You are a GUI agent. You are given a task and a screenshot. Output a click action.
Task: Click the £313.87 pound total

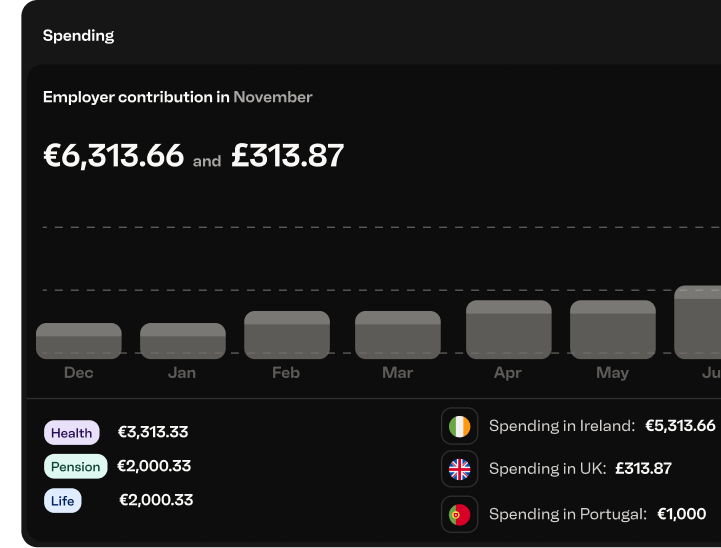tap(287, 156)
